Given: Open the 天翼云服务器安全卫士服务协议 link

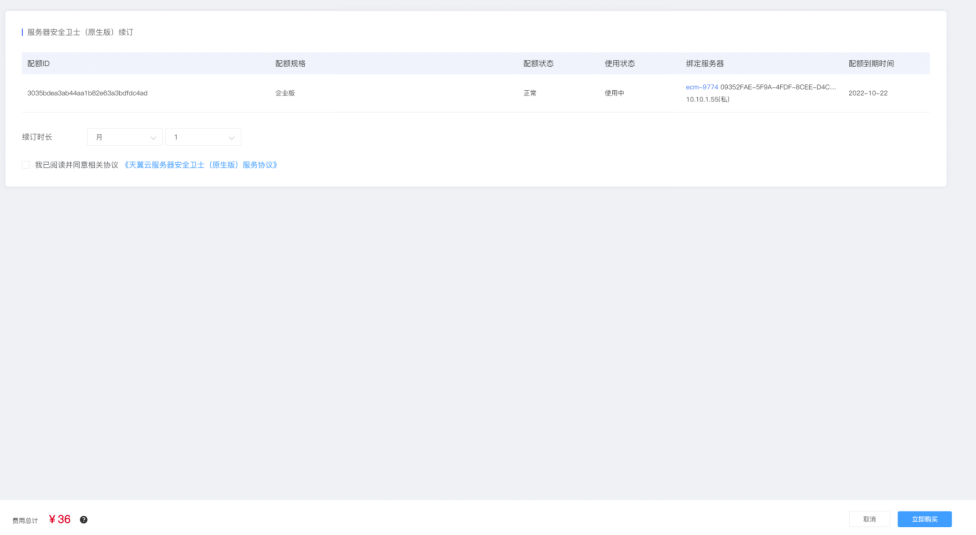Looking at the screenshot, I should 200,165.
